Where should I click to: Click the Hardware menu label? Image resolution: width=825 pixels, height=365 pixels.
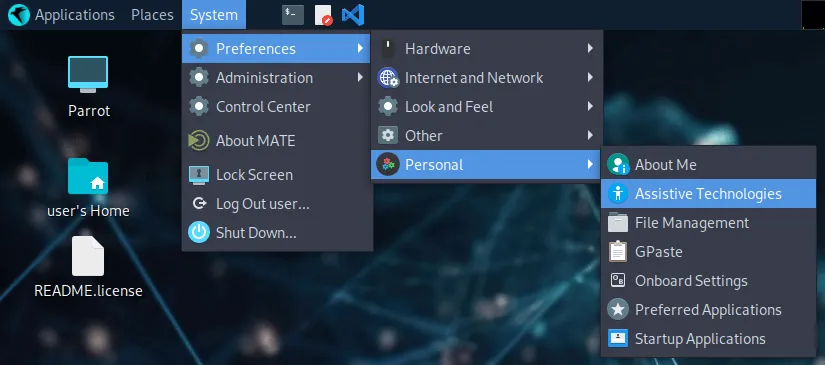pyautogui.click(x=438, y=49)
